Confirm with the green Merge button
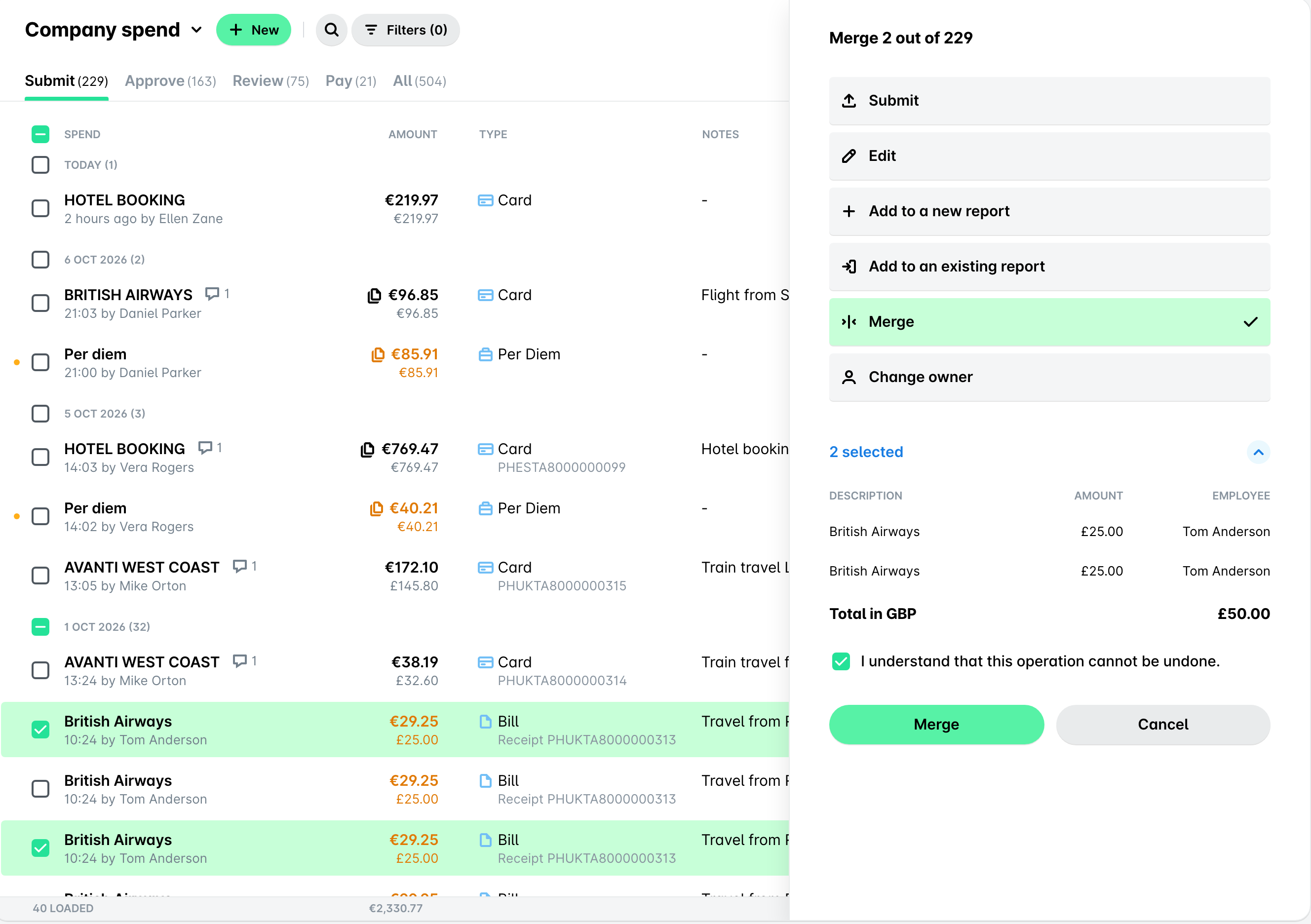 pyautogui.click(x=936, y=725)
